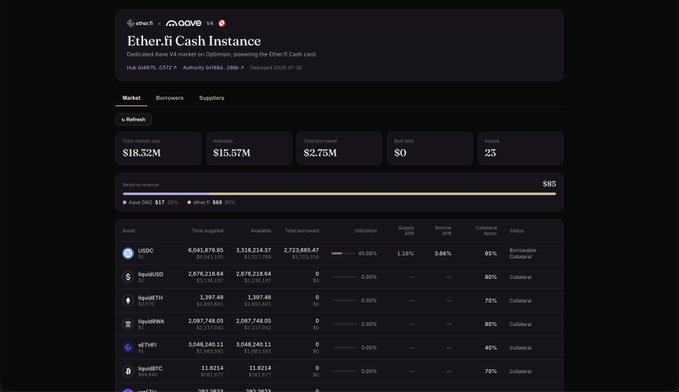This screenshot has height=392, width=679.
Task: Click the liquidBTC asset name
Action: (x=150, y=369)
